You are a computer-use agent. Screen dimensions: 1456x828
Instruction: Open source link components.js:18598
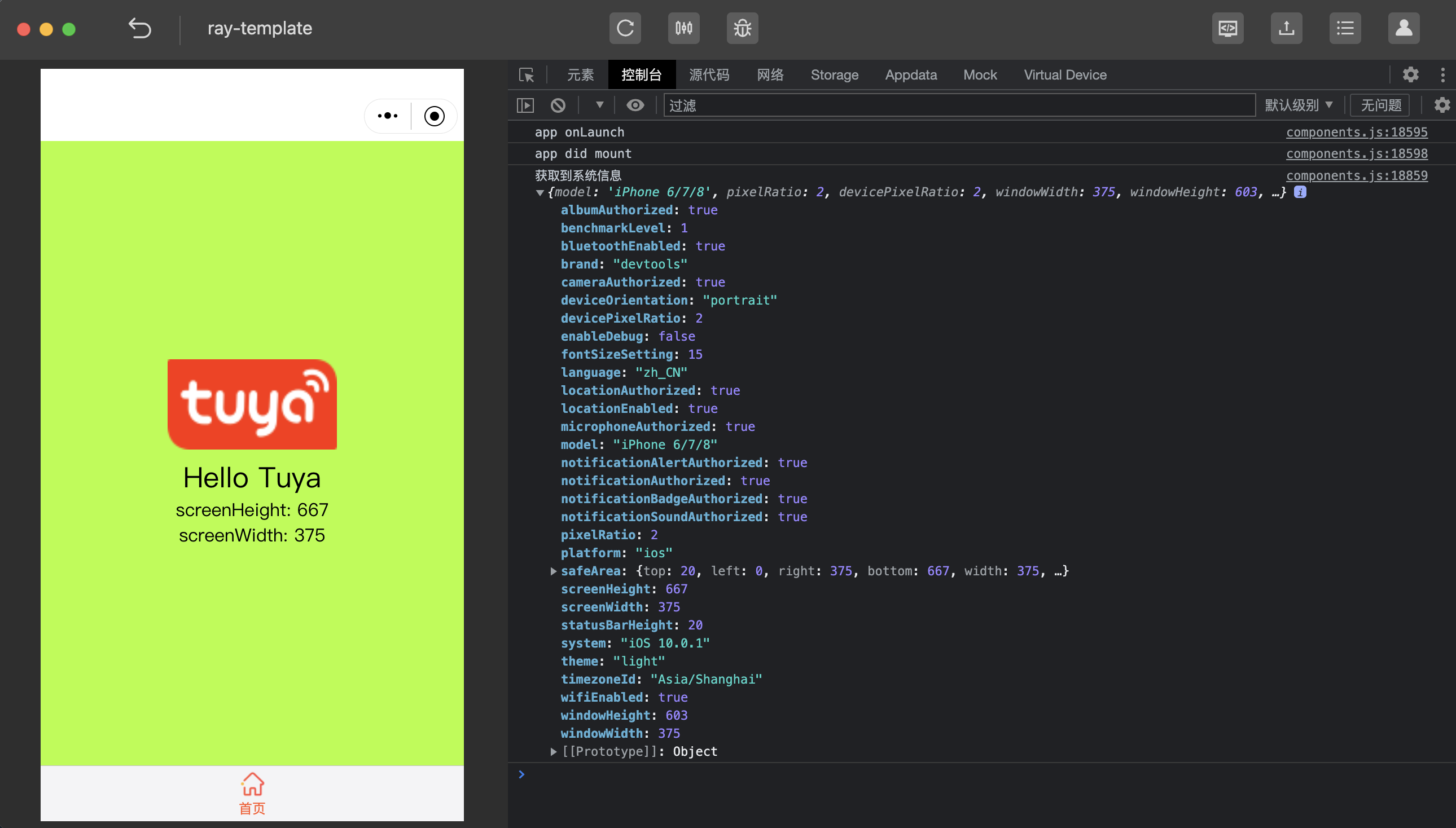(x=1357, y=153)
